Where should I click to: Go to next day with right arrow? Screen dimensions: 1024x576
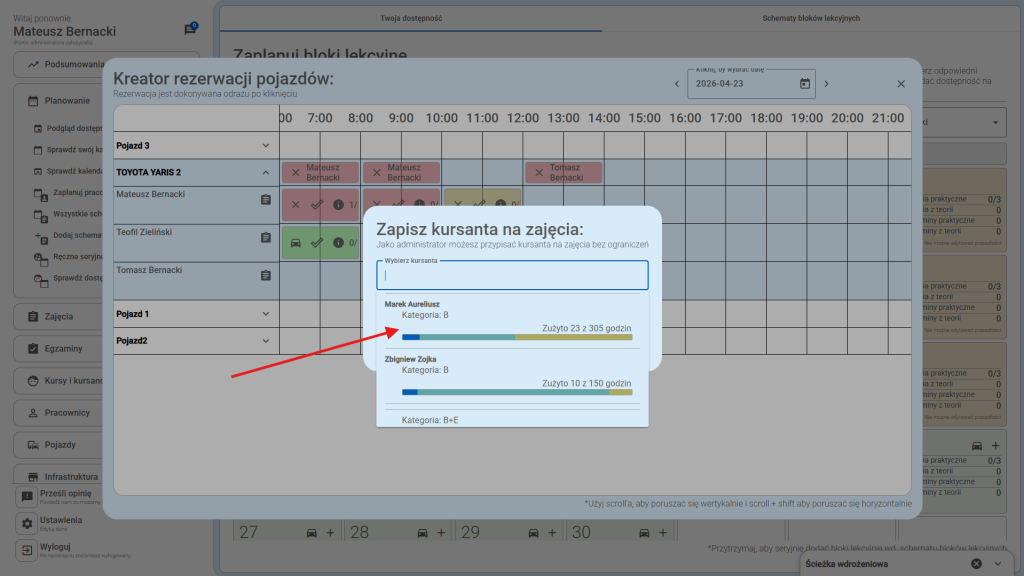827,84
